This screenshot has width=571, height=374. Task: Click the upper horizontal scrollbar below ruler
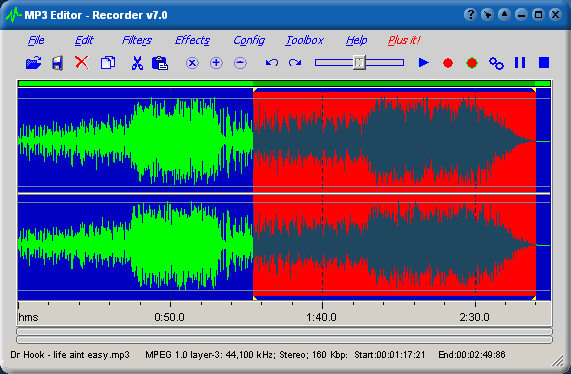(284, 331)
